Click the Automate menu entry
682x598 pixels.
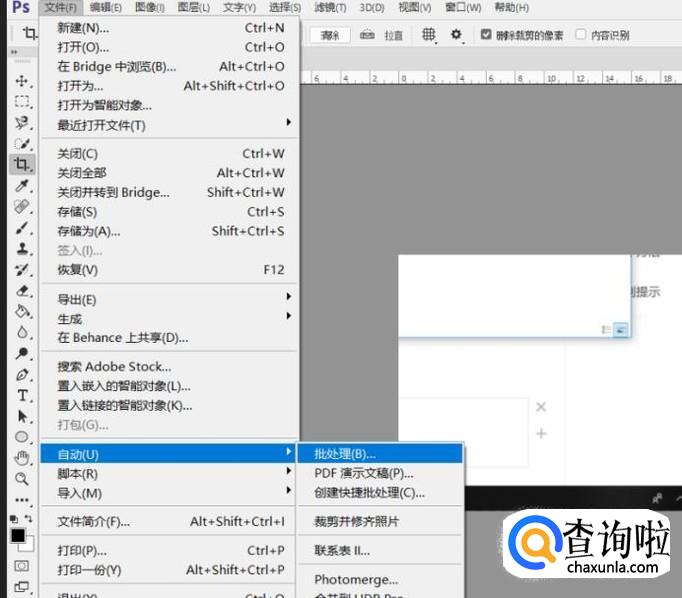(168, 454)
